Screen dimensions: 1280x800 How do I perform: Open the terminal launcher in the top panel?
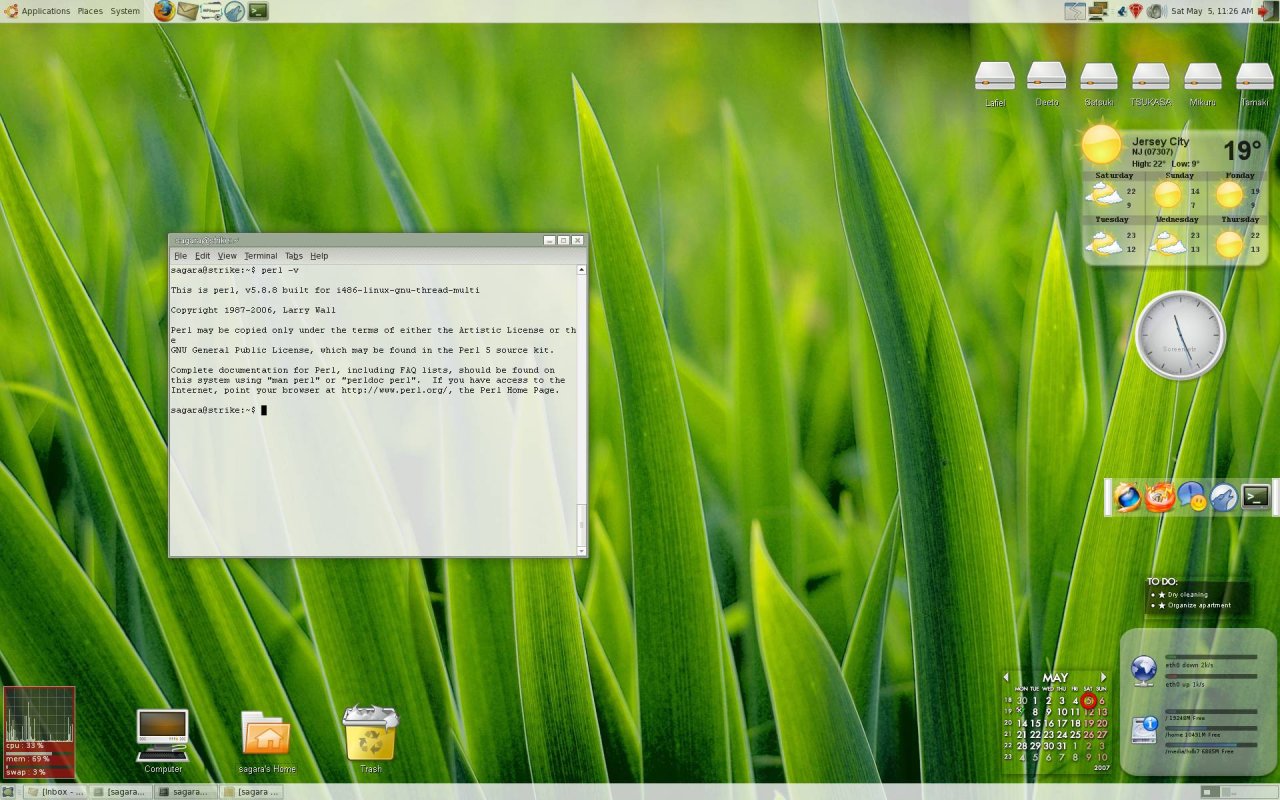tap(258, 11)
